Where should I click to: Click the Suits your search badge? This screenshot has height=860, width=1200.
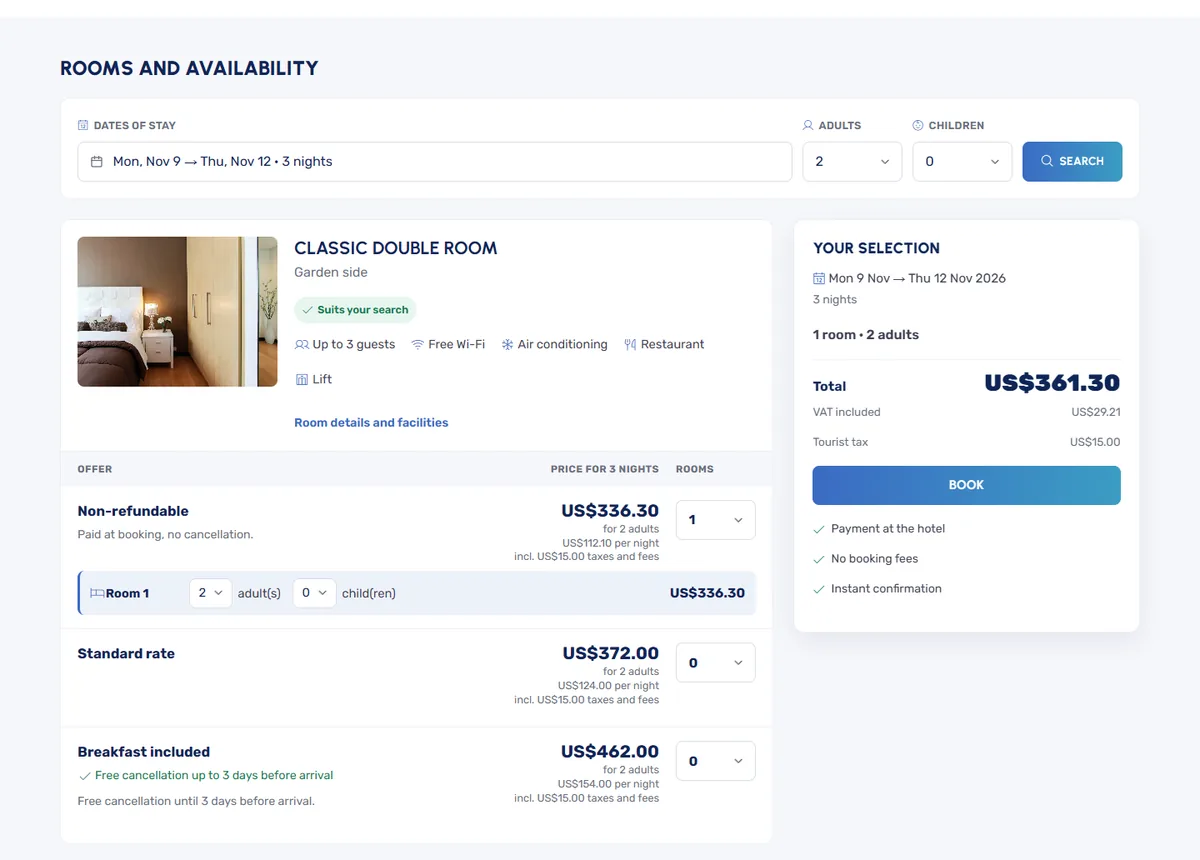pos(355,310)
